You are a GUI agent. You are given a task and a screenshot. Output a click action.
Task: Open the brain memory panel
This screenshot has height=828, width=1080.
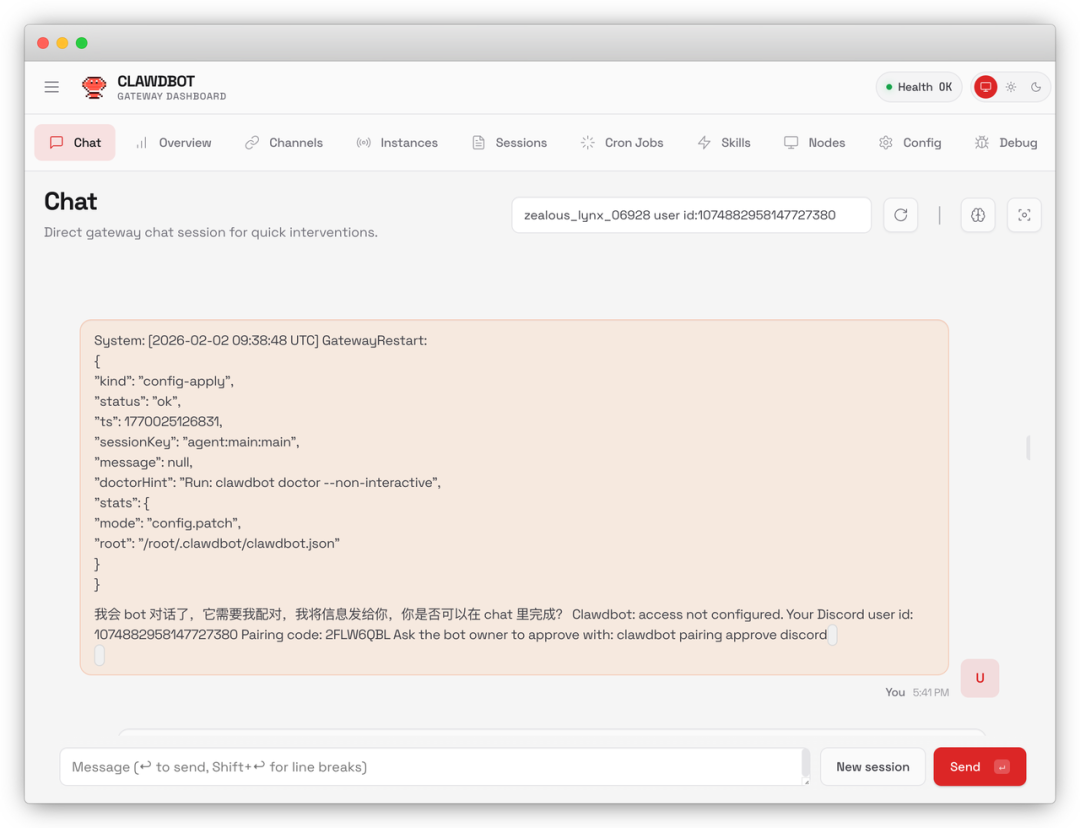point(977,215)
